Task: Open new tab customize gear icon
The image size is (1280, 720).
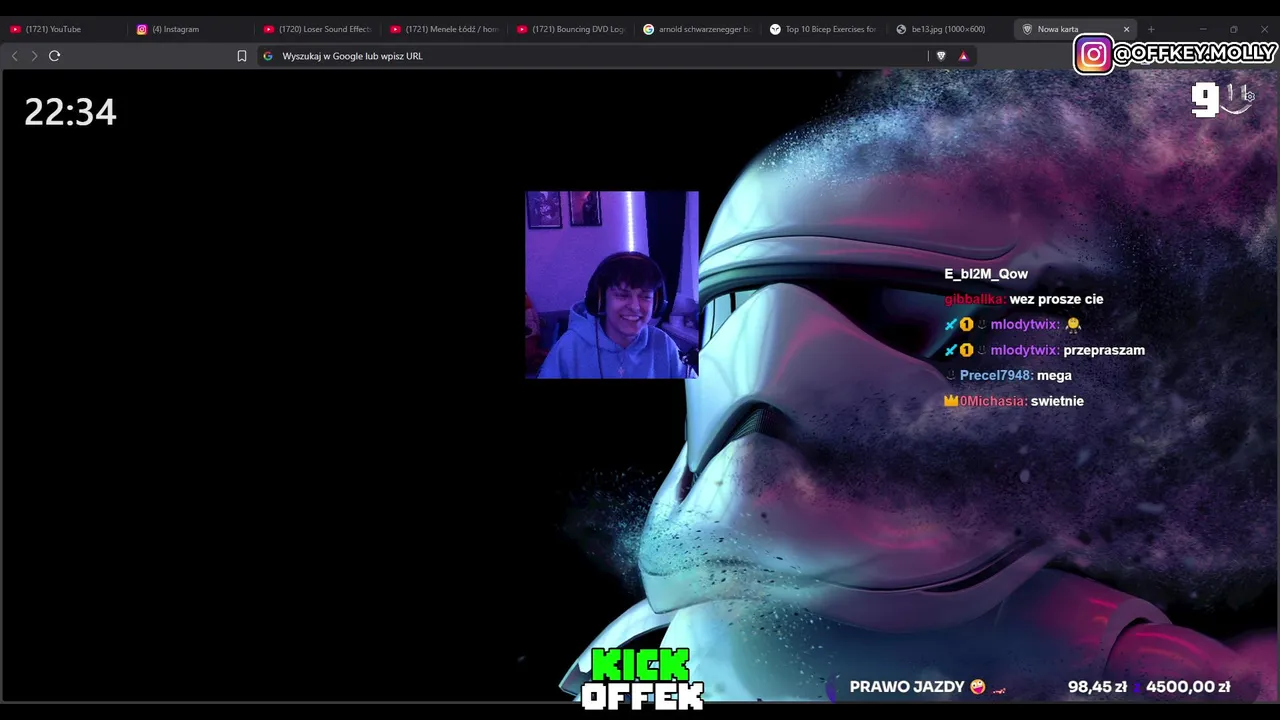Action: [1249, 97]
